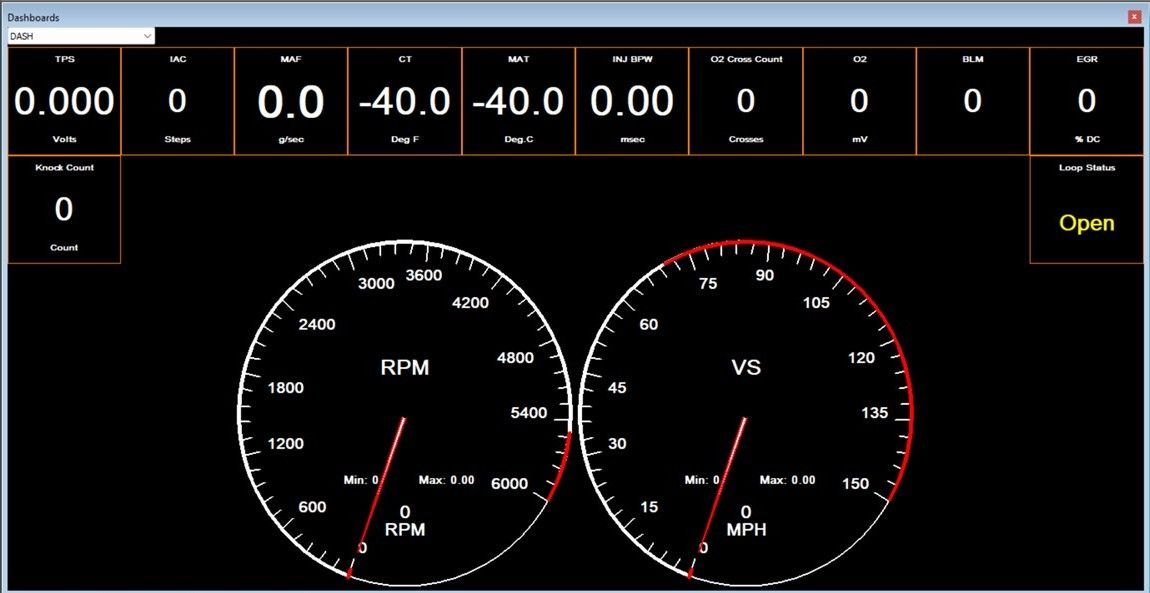Click the MAF g/sec readout tile
The width and height of the screenshot is (1150, 593).
(x=291, y=101)
